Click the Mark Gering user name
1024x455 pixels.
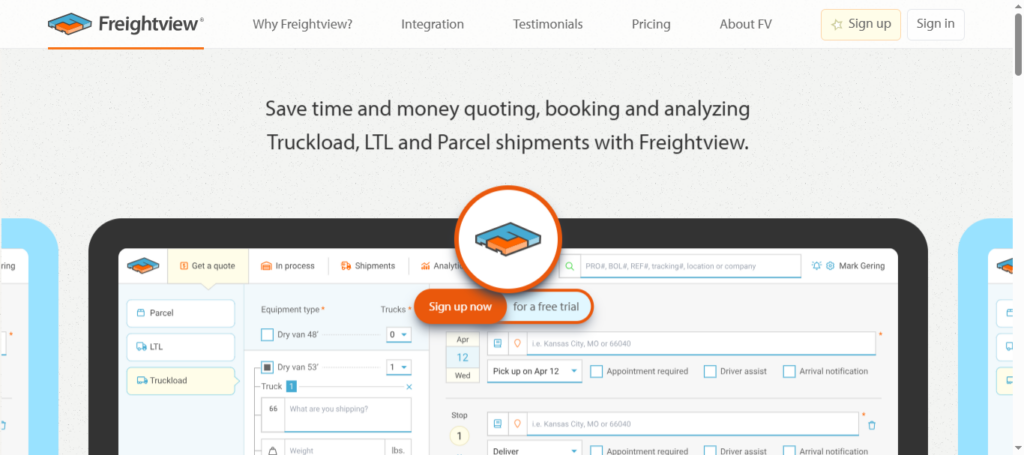coord(861,266)
